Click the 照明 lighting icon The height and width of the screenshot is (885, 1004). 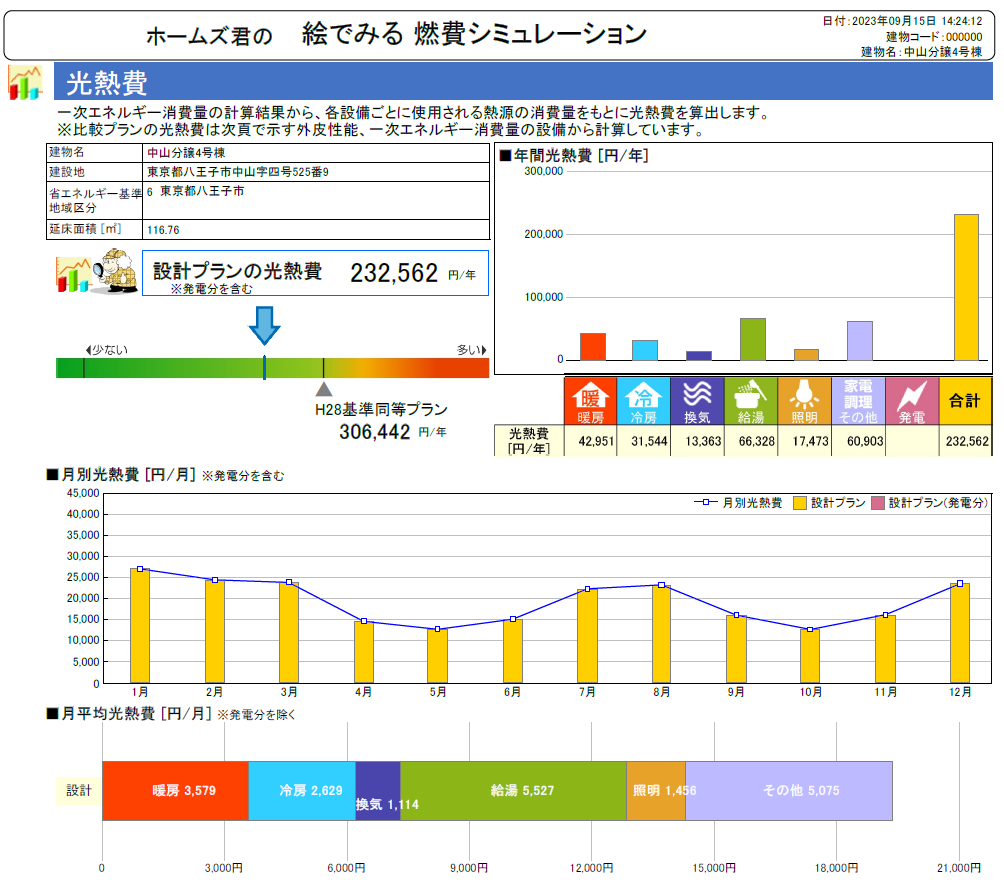click(805, 400)
